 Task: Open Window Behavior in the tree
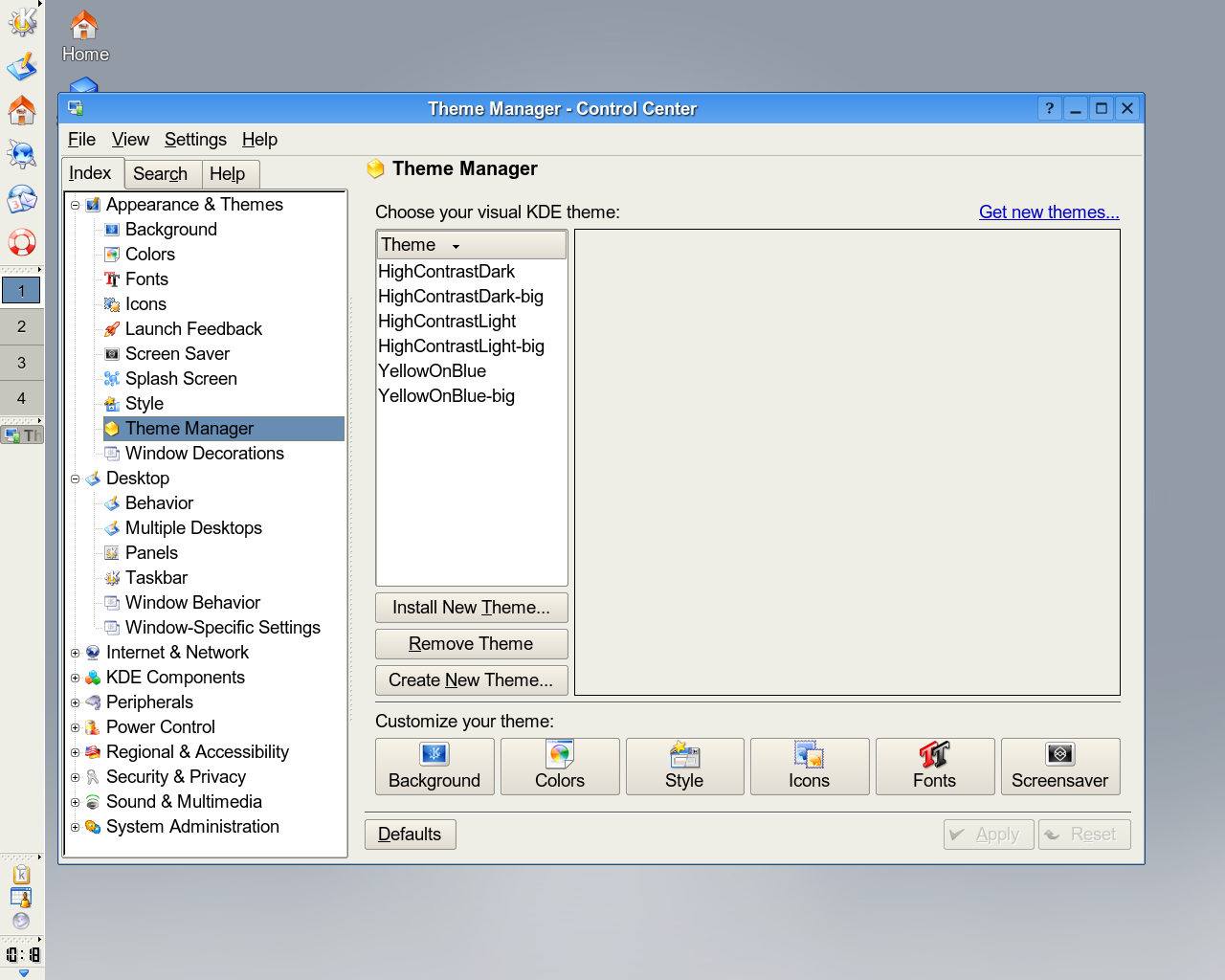click(x=192, y=603)
